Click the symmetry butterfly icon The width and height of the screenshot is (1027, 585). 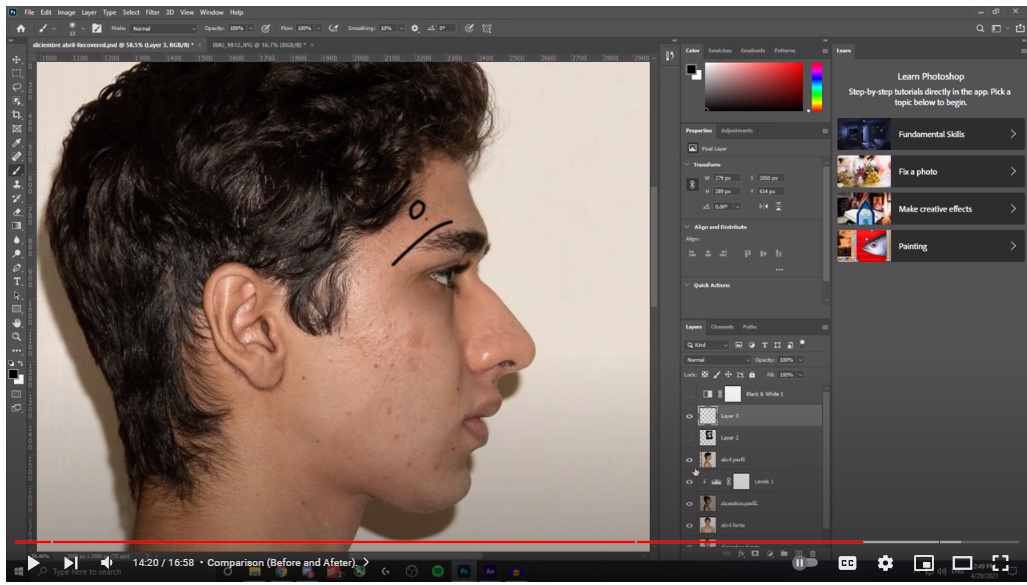[487, 28]
